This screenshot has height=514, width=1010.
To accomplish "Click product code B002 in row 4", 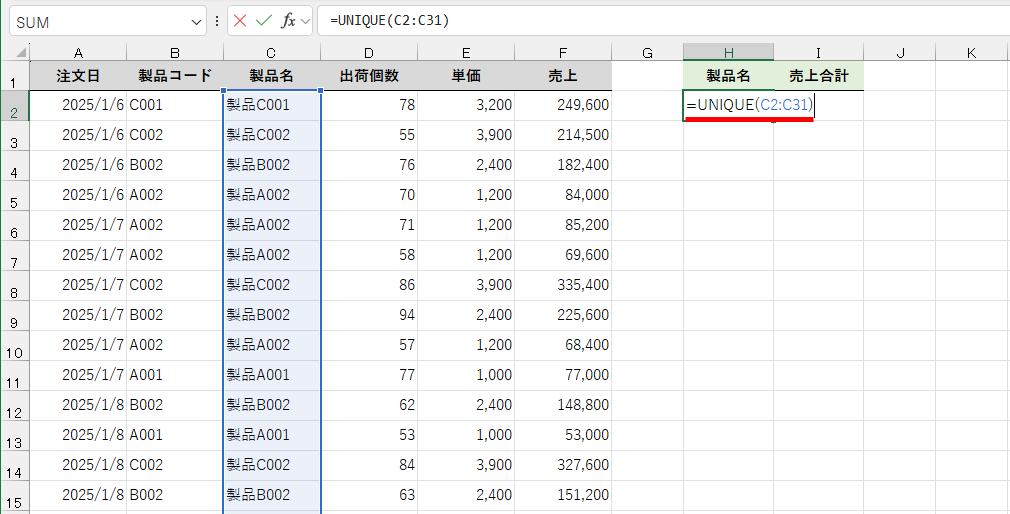I will coord(175,166).
